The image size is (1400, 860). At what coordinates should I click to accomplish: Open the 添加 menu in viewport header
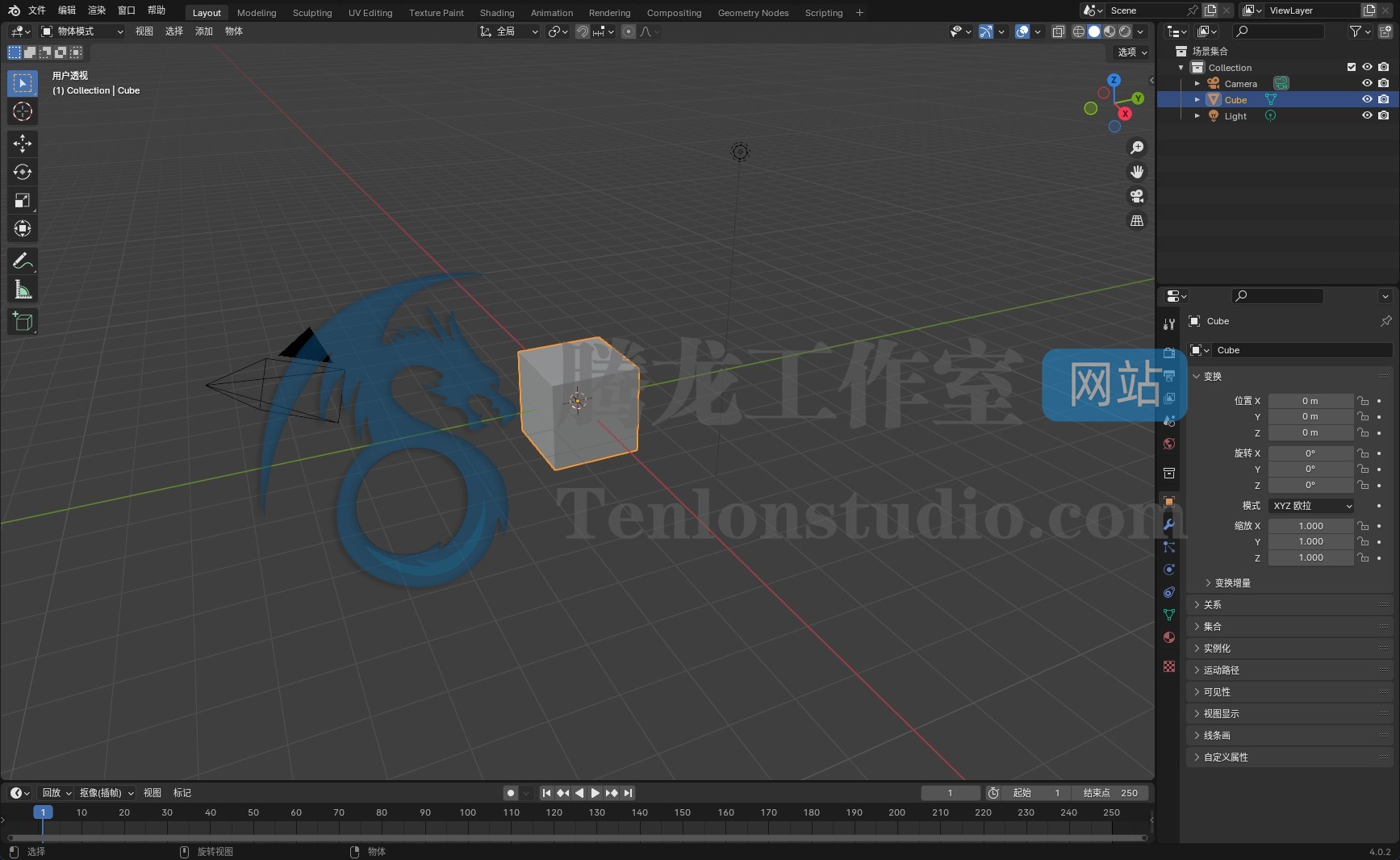[204, 31]
